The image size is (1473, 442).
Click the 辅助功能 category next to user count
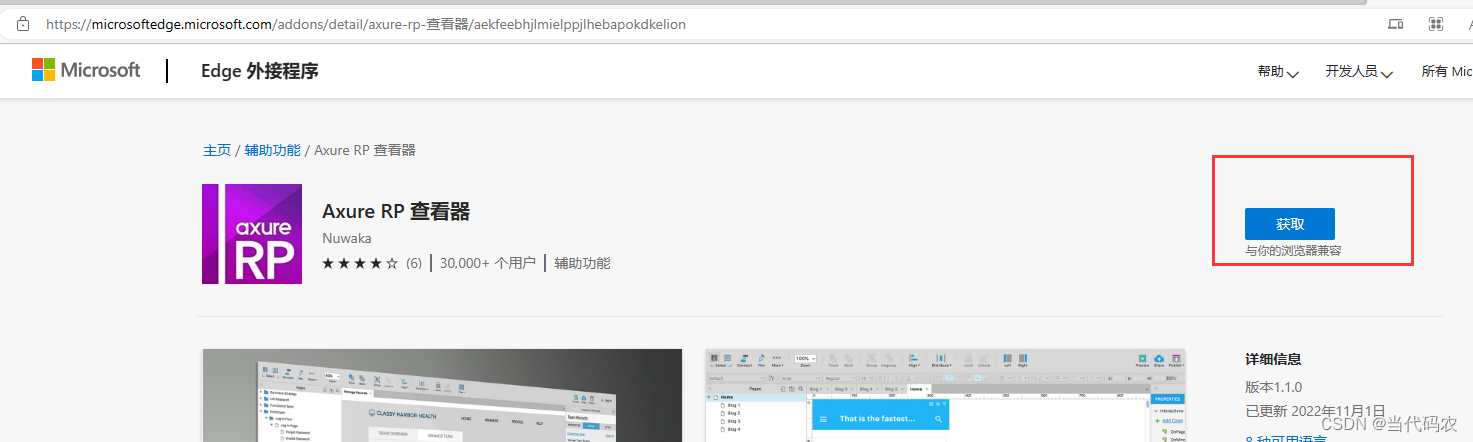click(x=582, y=263)
